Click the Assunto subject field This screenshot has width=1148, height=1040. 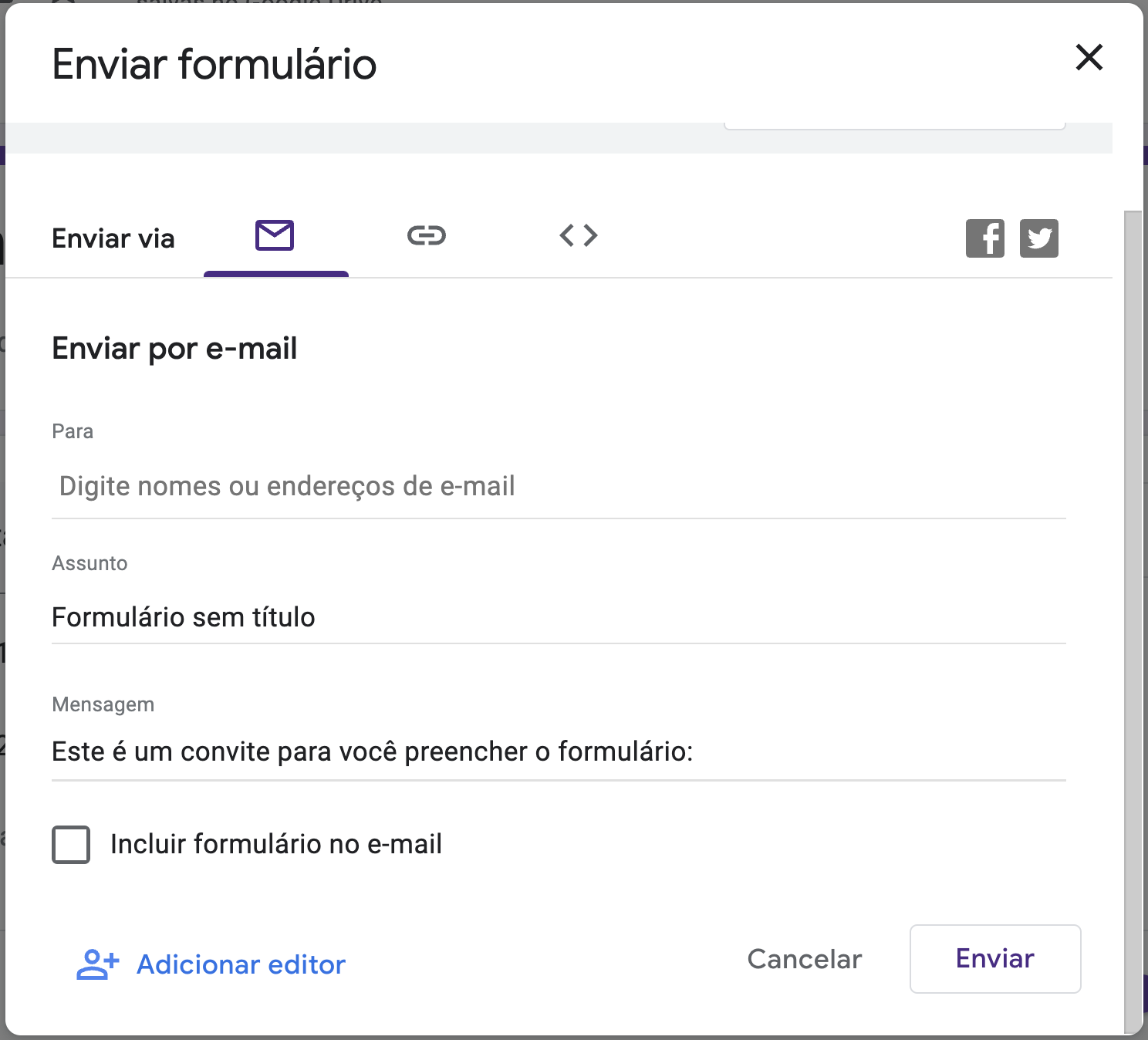(x=559, y=617)
